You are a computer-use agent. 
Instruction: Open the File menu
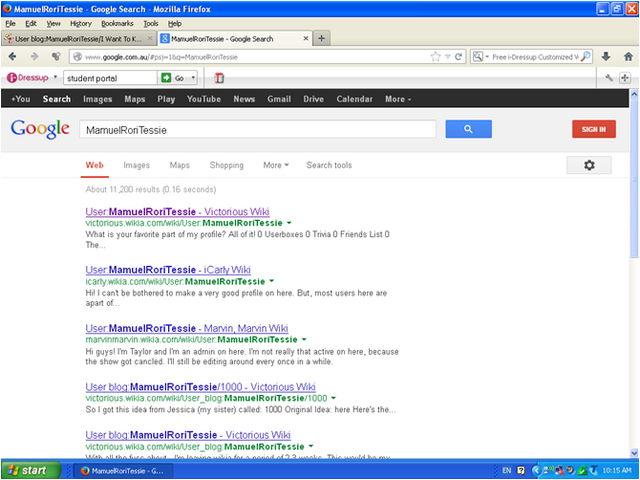(x=10, y=24)
